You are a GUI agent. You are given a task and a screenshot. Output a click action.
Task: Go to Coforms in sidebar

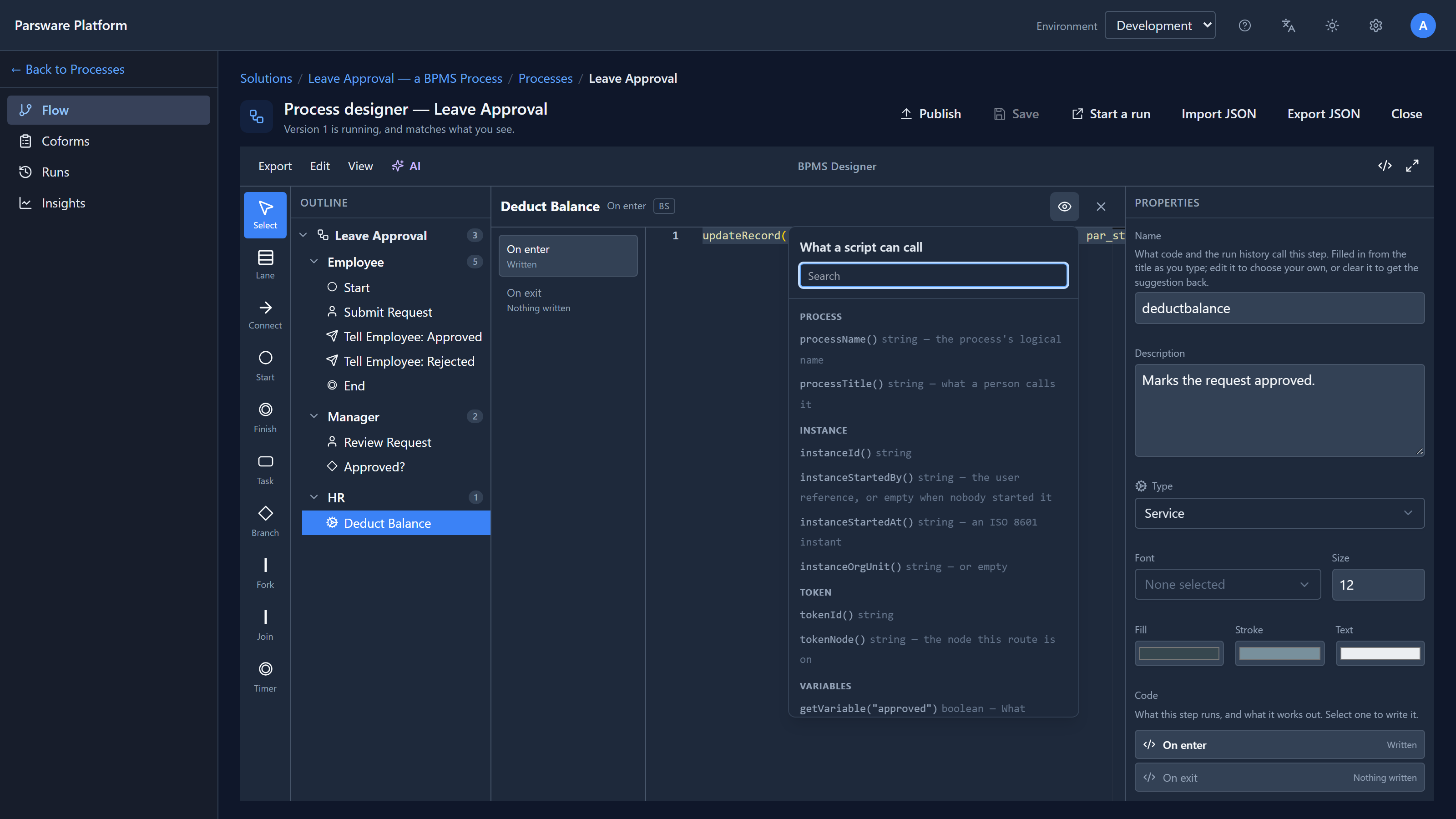(109, 141)
